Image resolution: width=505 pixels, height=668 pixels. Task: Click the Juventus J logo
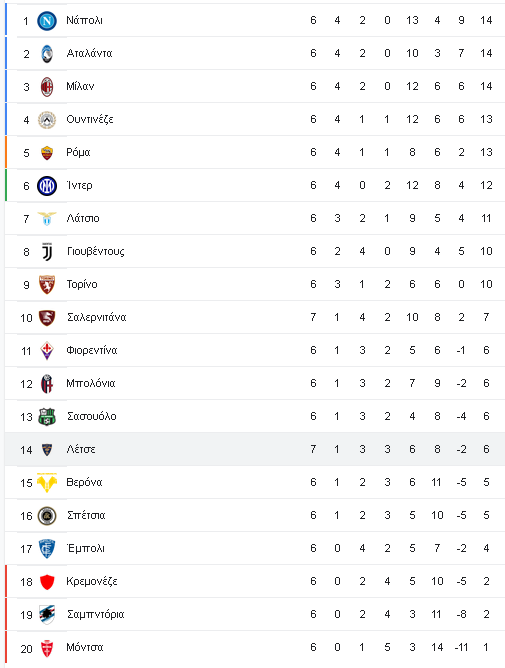point(47,251)
